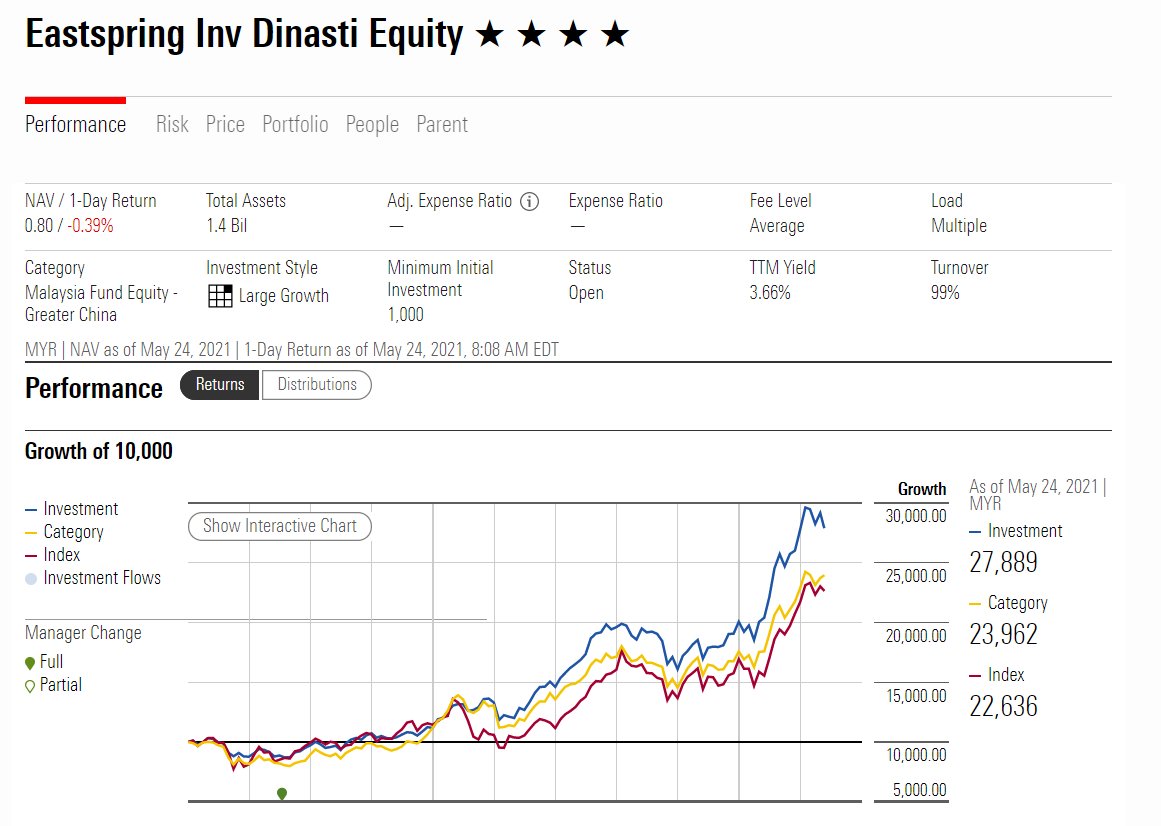
Task: Click Show Interactive Chart button
Action: (x=280, y=526)
